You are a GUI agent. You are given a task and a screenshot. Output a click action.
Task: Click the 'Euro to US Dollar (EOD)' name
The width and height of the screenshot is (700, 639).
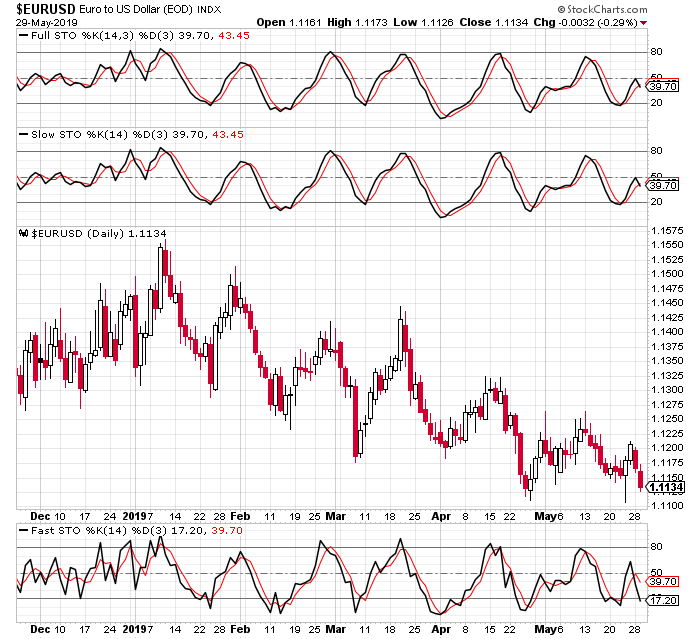coord(137,9)
